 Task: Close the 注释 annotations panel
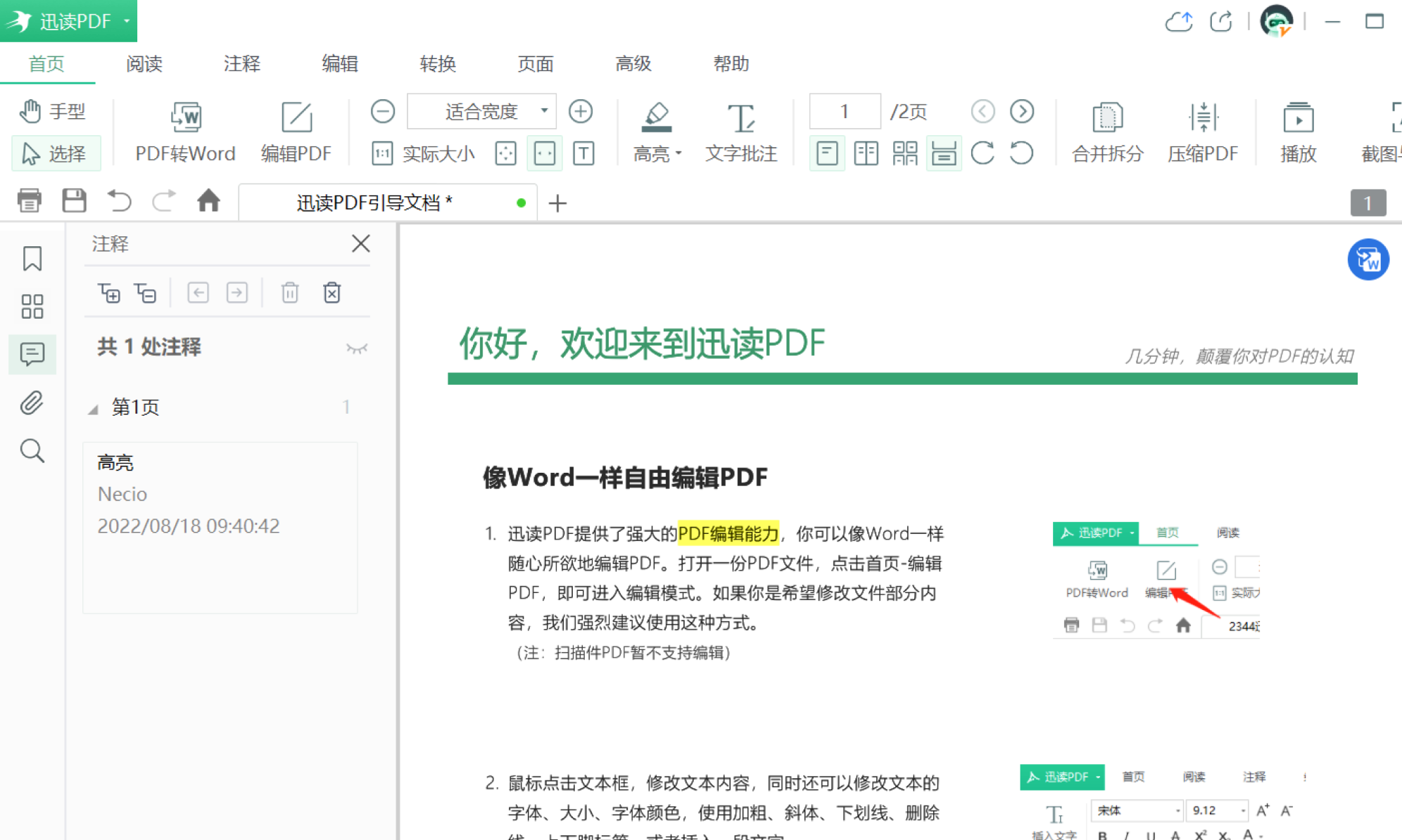tap(361, 243)
